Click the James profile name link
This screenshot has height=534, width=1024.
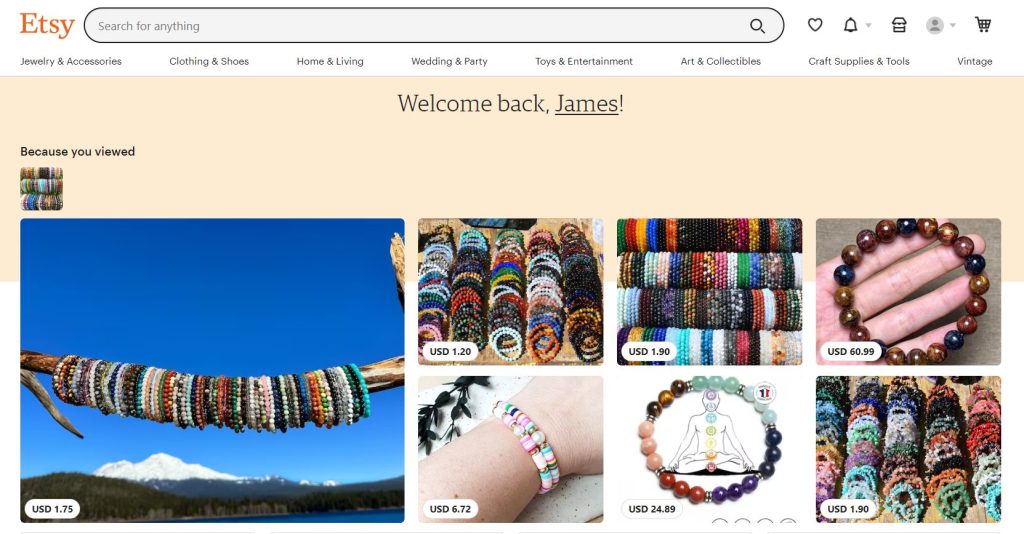tap(586, 103)
